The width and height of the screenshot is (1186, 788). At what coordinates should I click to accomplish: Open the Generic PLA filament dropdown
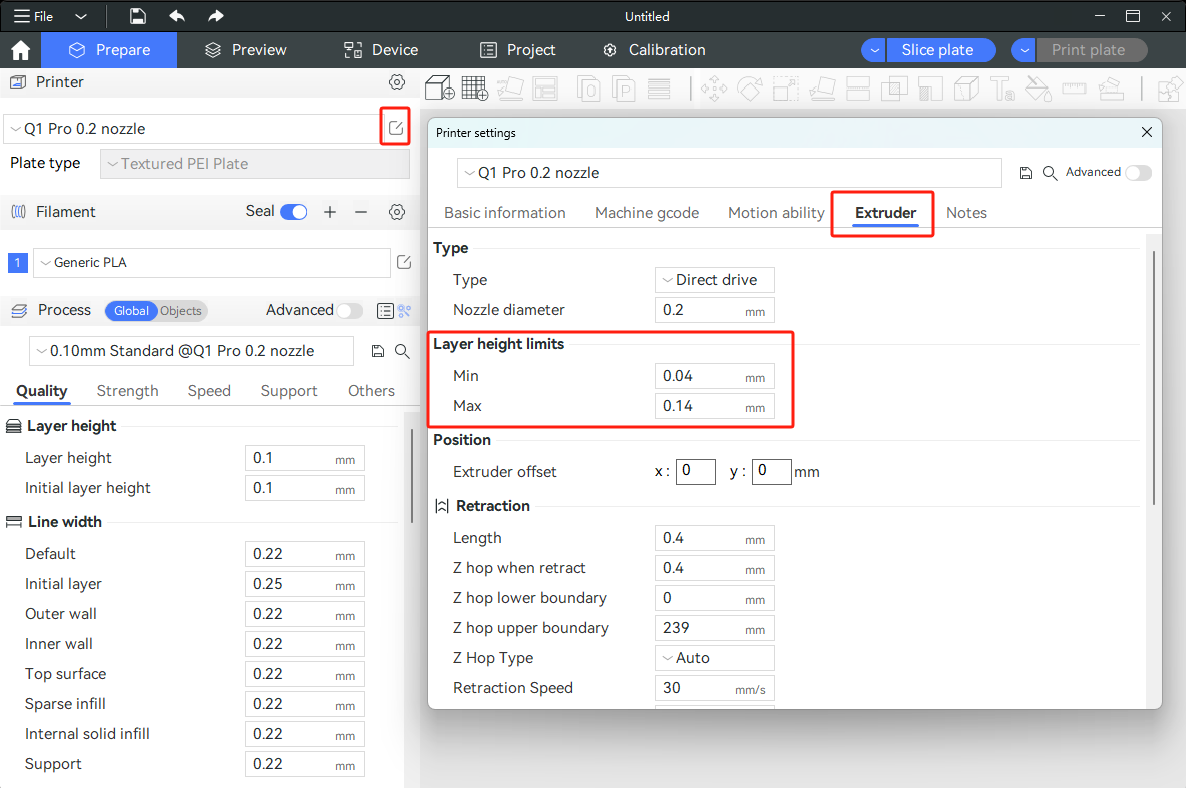click(x=211, y=263)
